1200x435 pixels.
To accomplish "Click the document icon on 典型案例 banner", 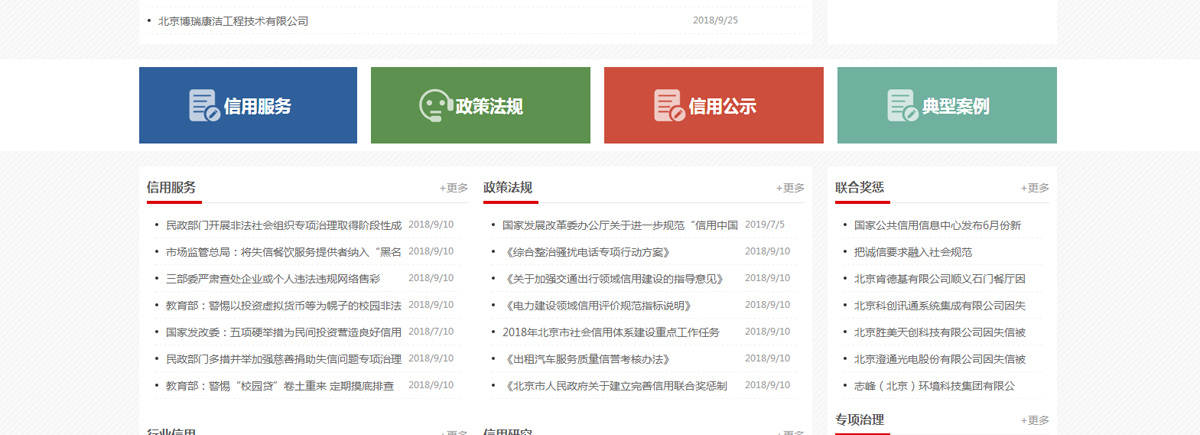I will pyautogui.click(x=902, y=106).
